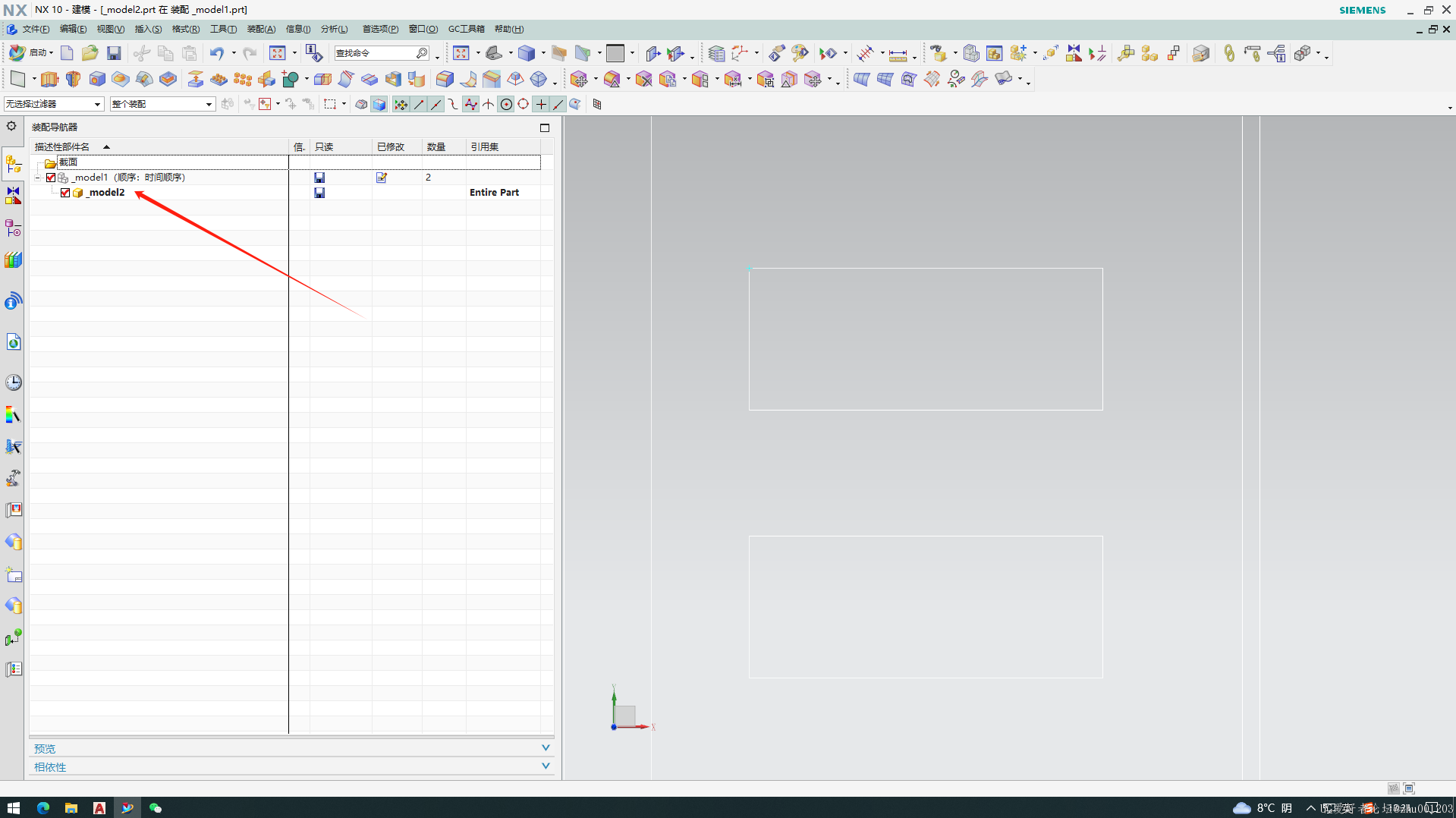This screenshot has width=1456, height=818.
Task: Sort by the 描述性部件名 column header
Action: [160, 146]
